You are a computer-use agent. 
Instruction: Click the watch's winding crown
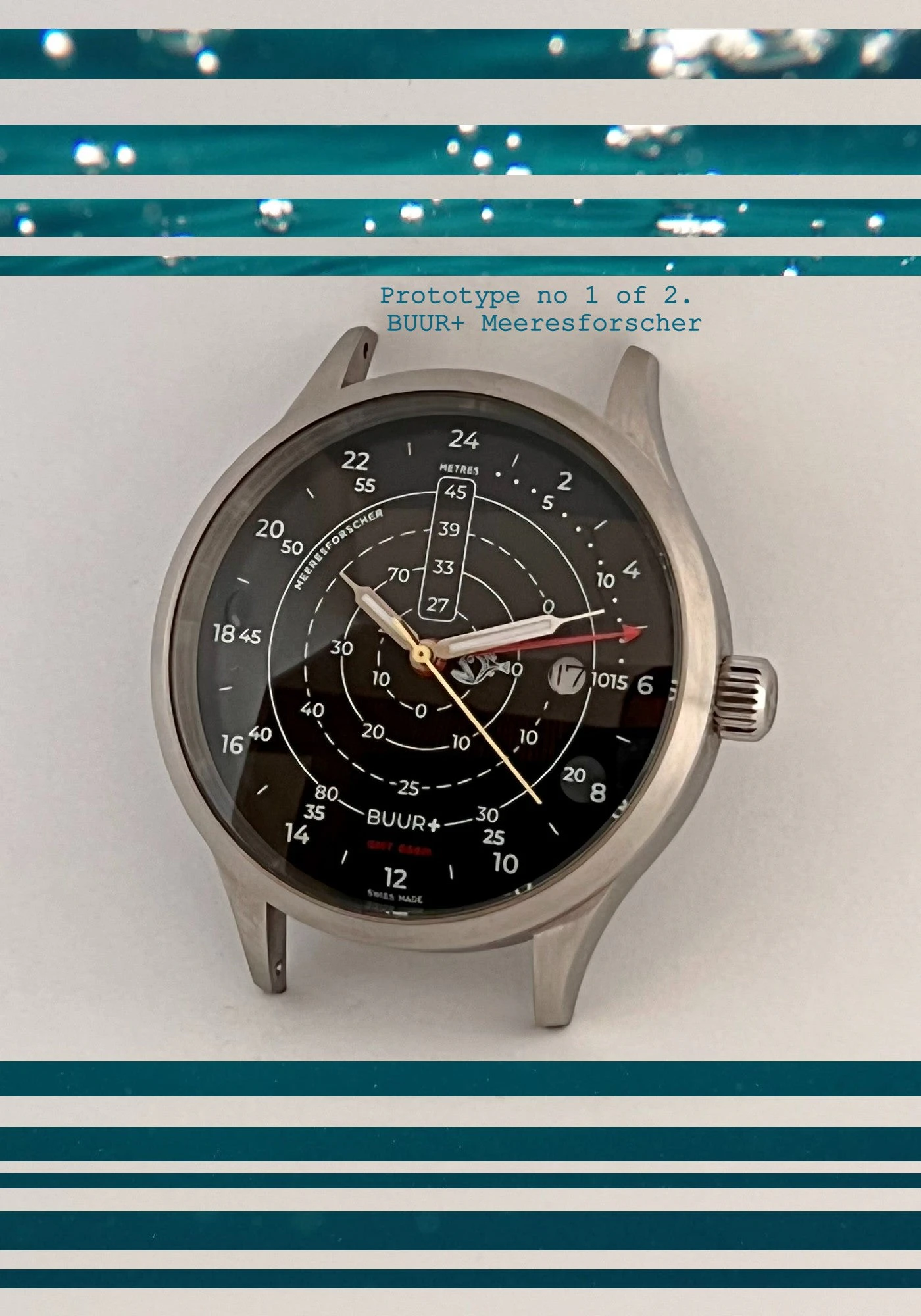pos(747,697)
